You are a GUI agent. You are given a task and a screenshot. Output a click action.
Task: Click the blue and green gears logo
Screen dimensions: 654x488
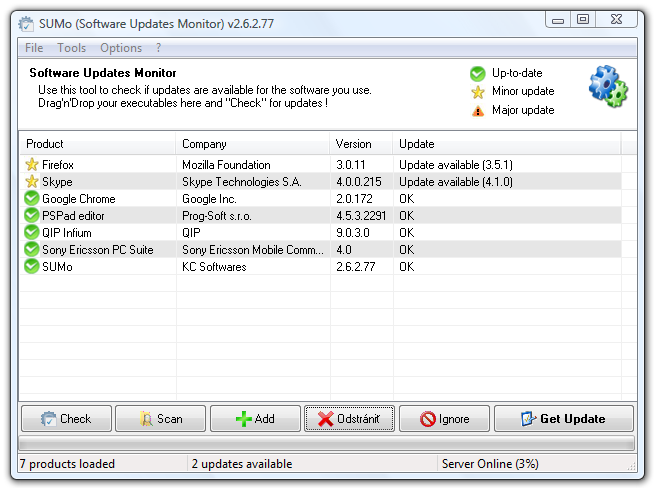click(609, 86)
